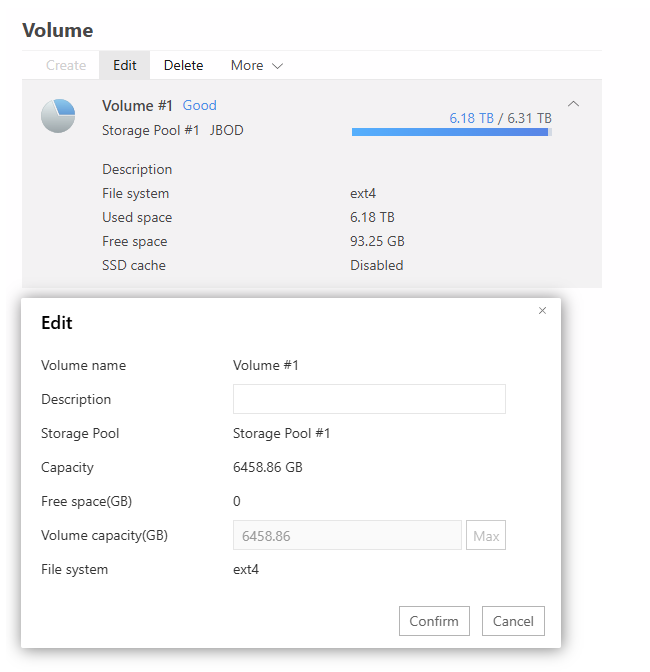Screen dimensions: 650x672
Task: Click Storage Pool #1 value in dialog
Action: 282,433
